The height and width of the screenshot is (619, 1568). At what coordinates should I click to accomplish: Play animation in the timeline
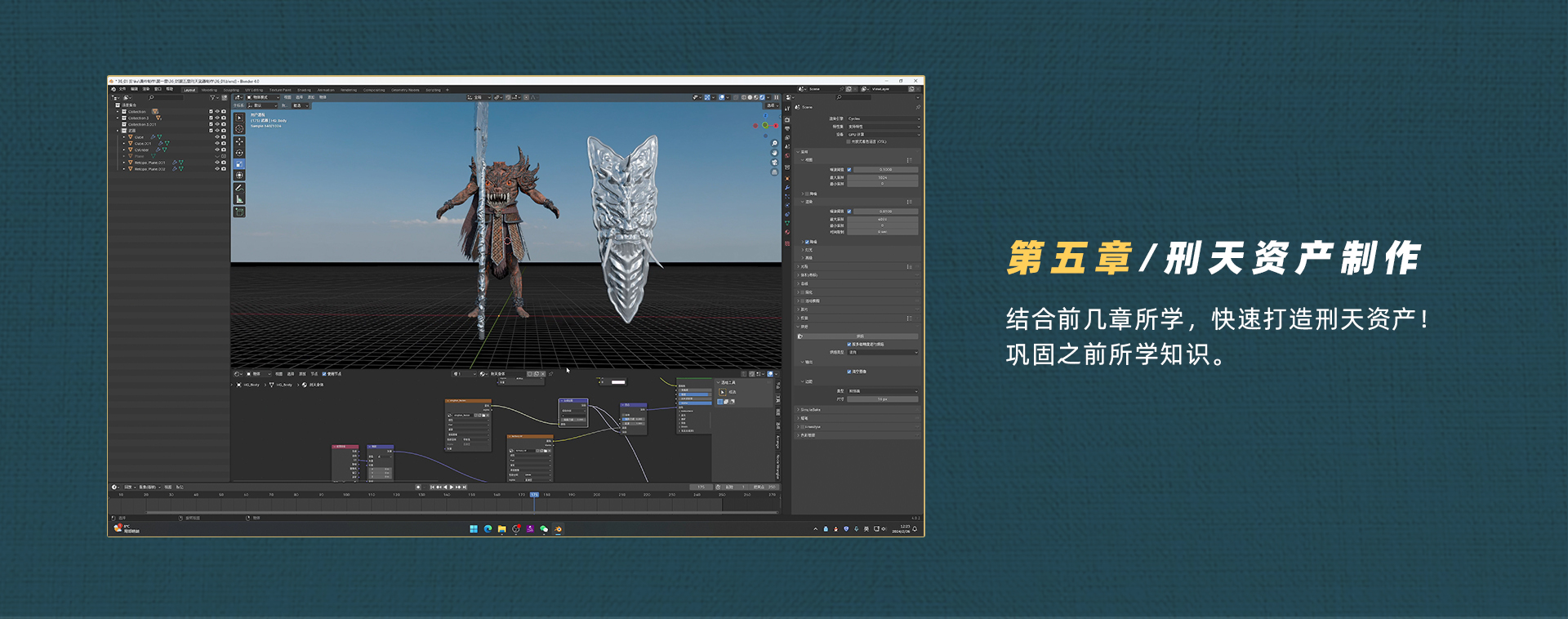tap(452, 488)
